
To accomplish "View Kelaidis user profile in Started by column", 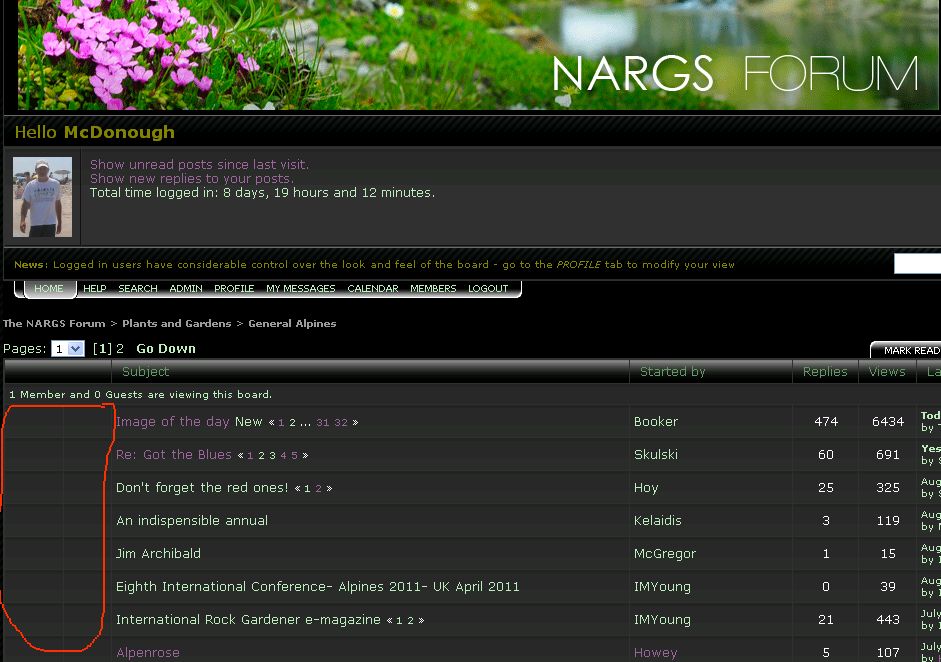I will point(660,520).
